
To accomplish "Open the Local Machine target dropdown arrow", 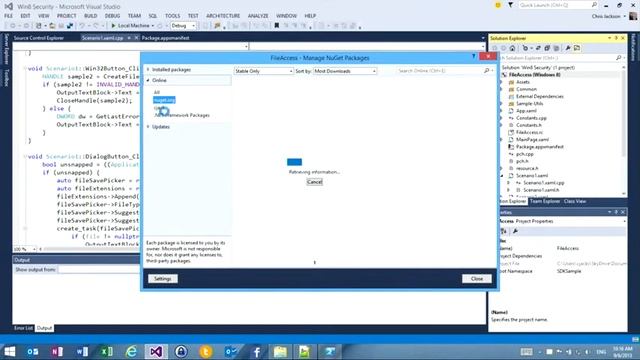I will (x=153, y=26).
